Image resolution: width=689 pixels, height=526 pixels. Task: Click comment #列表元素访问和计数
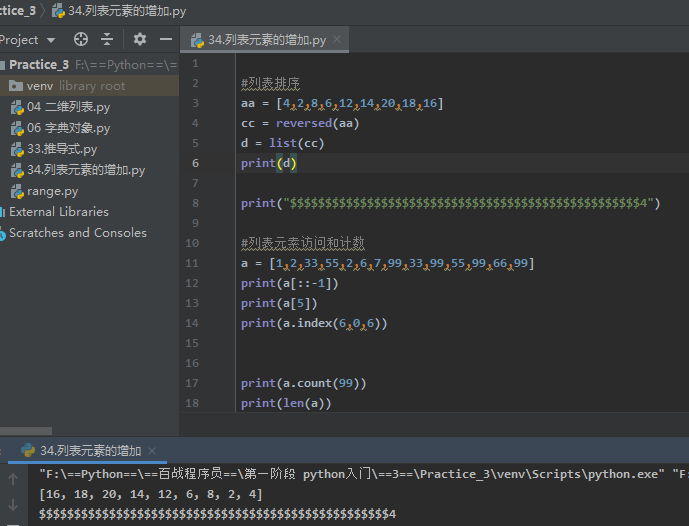[303, 243]
